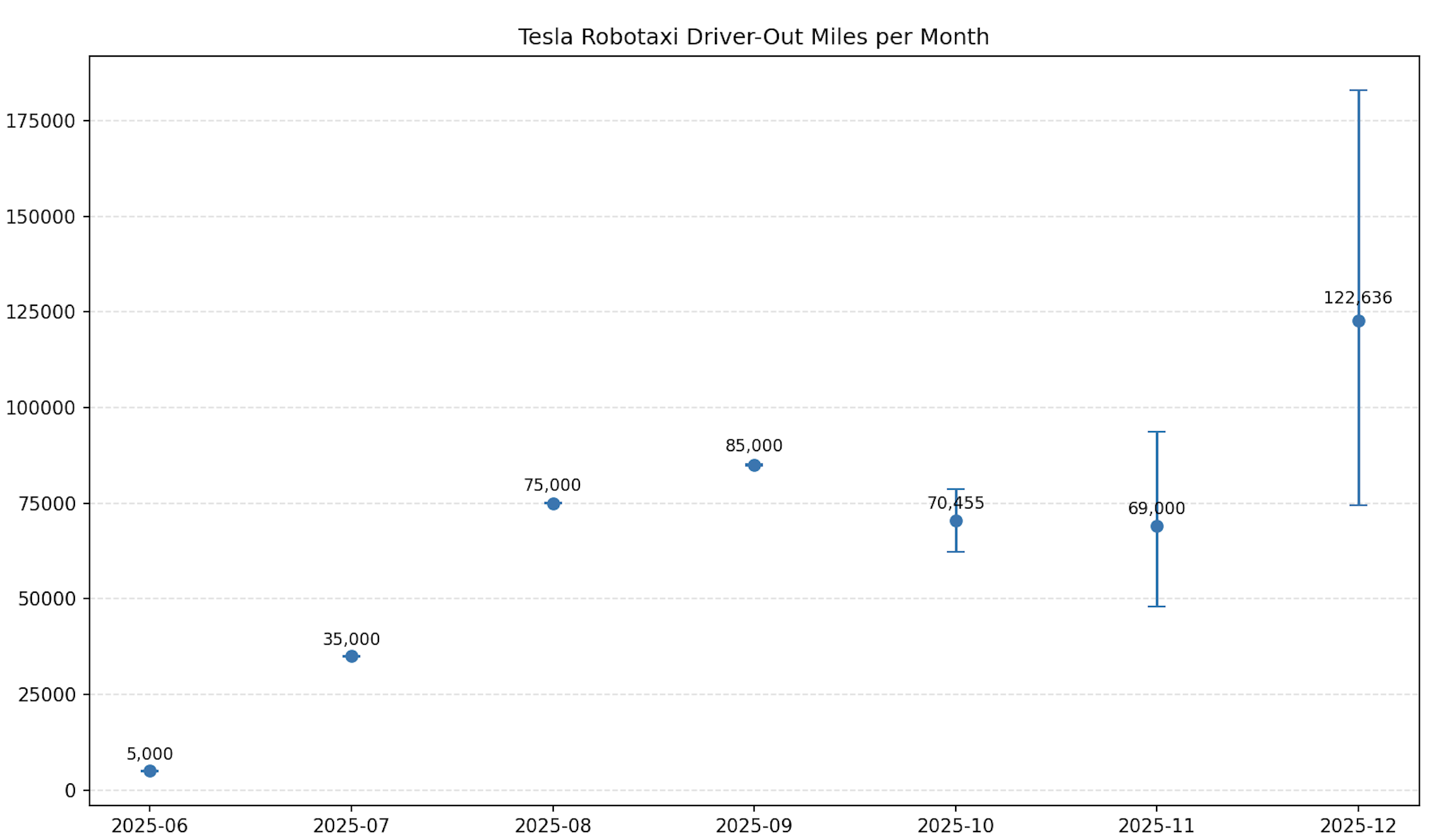The image size is (1430, 840).
Task: Click the 2025-06 data point marker
Action: point(149,771)
